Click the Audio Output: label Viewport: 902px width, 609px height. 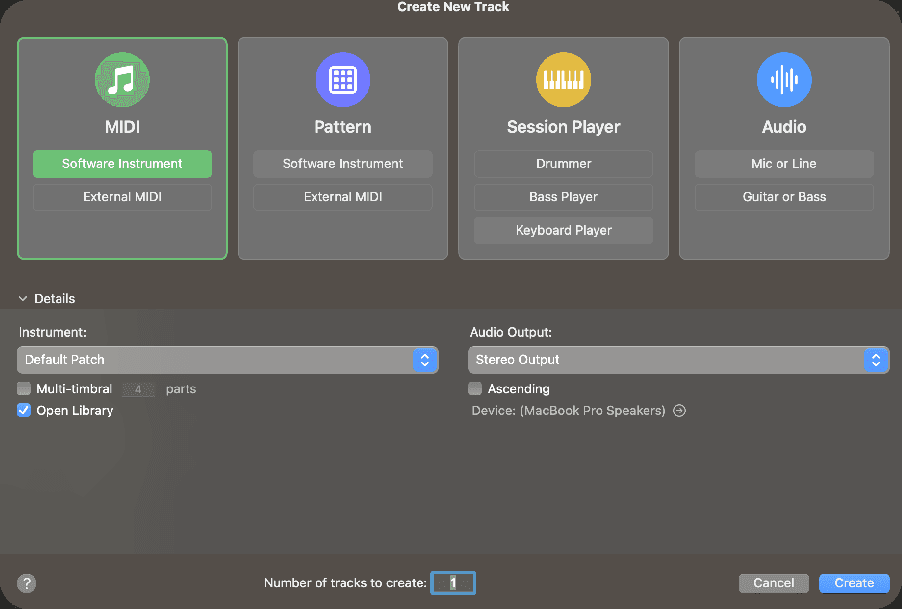point(511,332)
